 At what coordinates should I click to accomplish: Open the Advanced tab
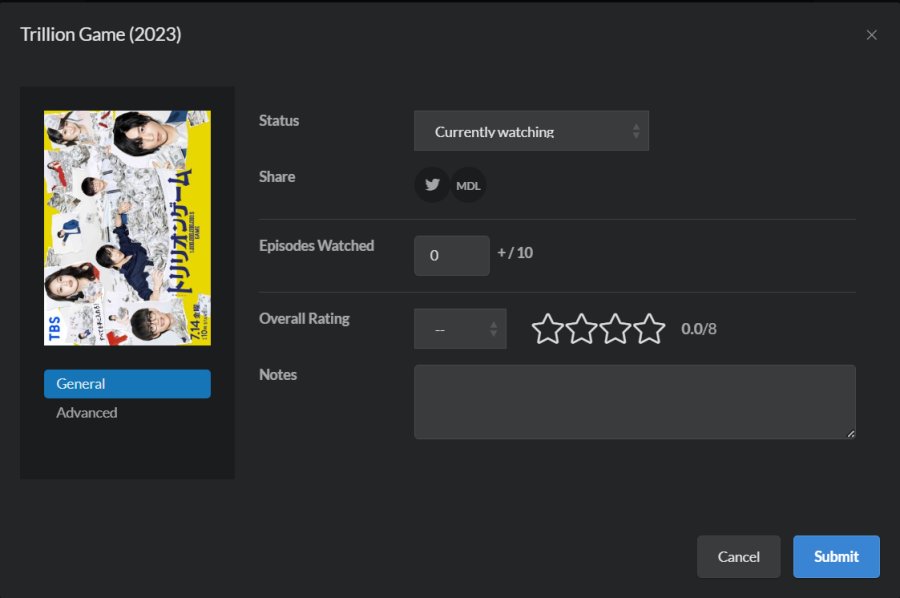click(87, 413)
